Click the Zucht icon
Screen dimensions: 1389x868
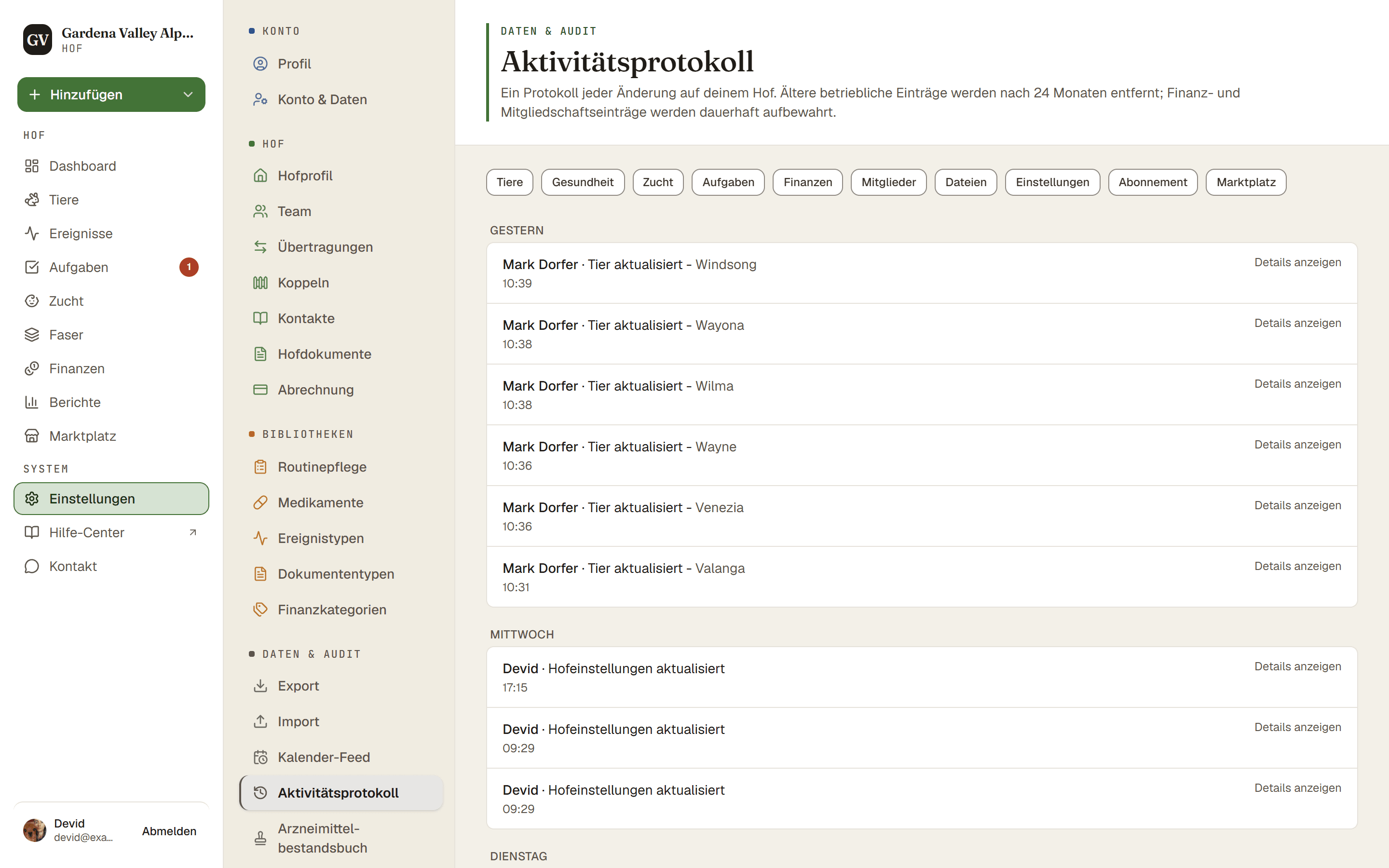tap(31, 301)
